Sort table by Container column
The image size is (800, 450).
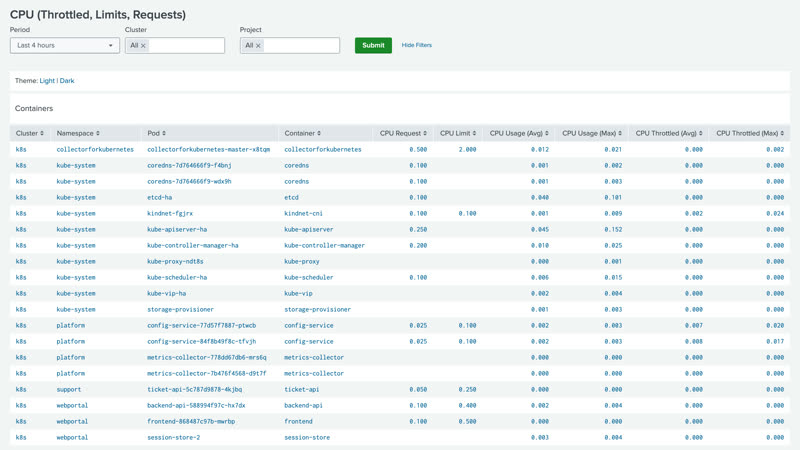303,133
